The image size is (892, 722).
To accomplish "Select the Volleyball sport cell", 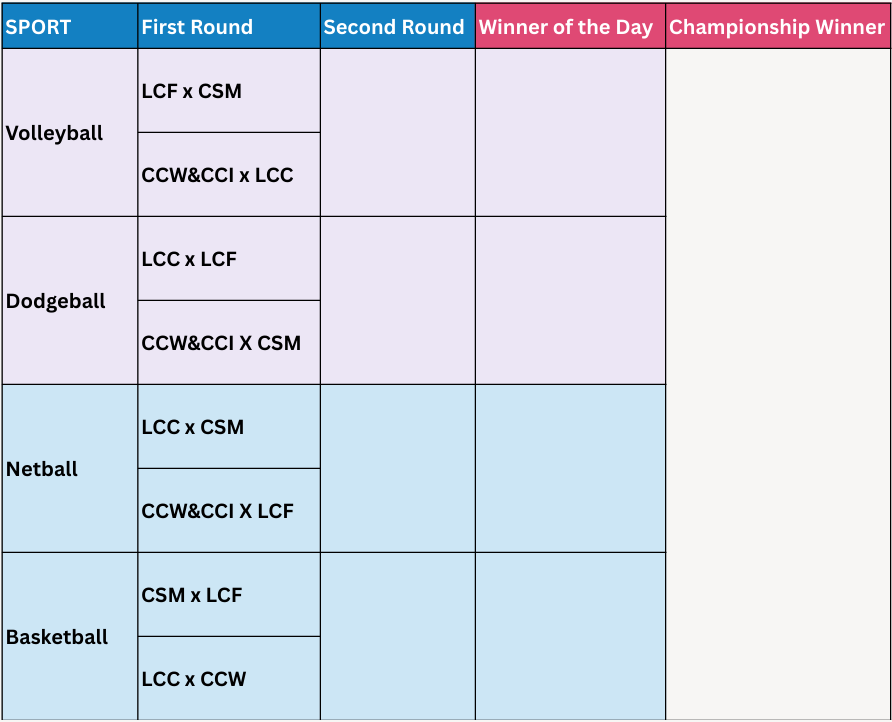I will click(x=70, y=133).
